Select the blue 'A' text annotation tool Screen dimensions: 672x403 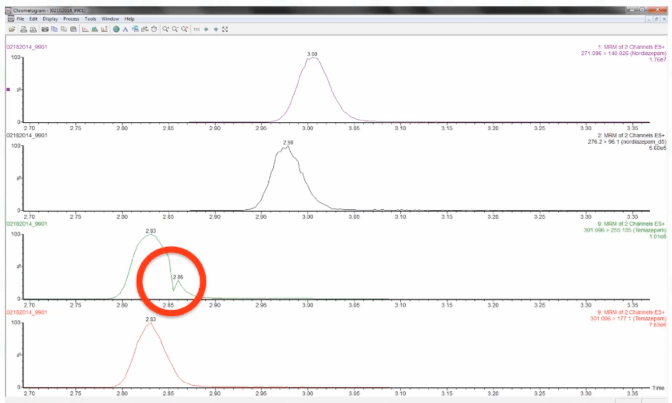click(125, 29)
